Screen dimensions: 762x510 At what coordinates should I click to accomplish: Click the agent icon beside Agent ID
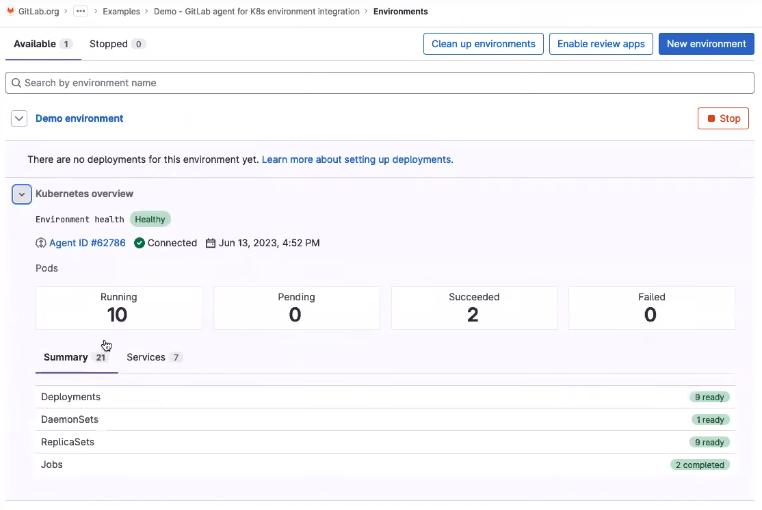pos(41,243)
